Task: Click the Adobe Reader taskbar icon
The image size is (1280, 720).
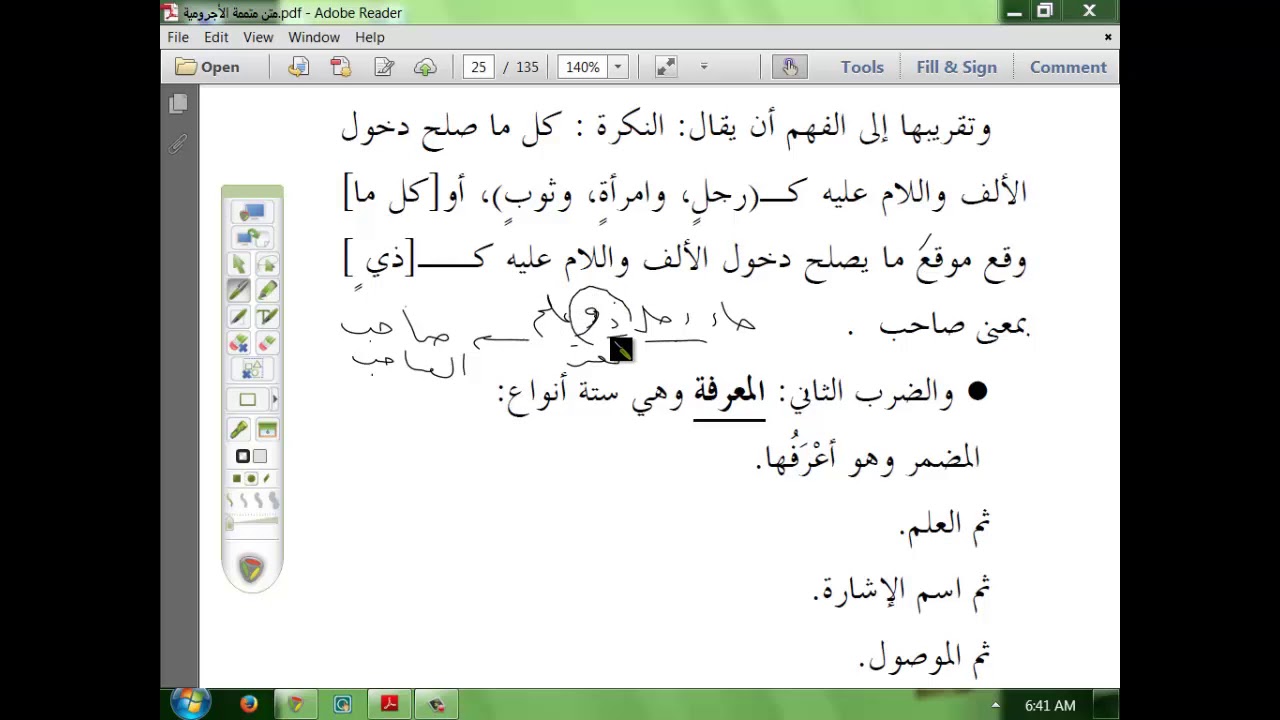Action: pos(390,704)
